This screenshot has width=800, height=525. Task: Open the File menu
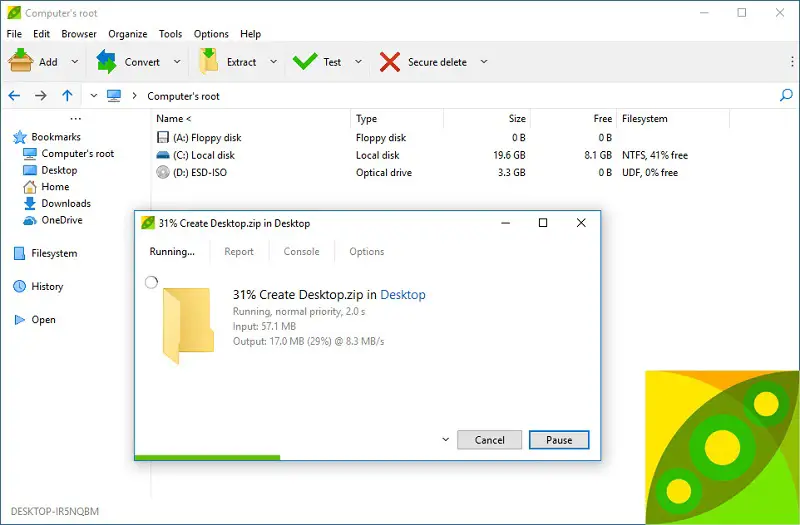(14, 34)
